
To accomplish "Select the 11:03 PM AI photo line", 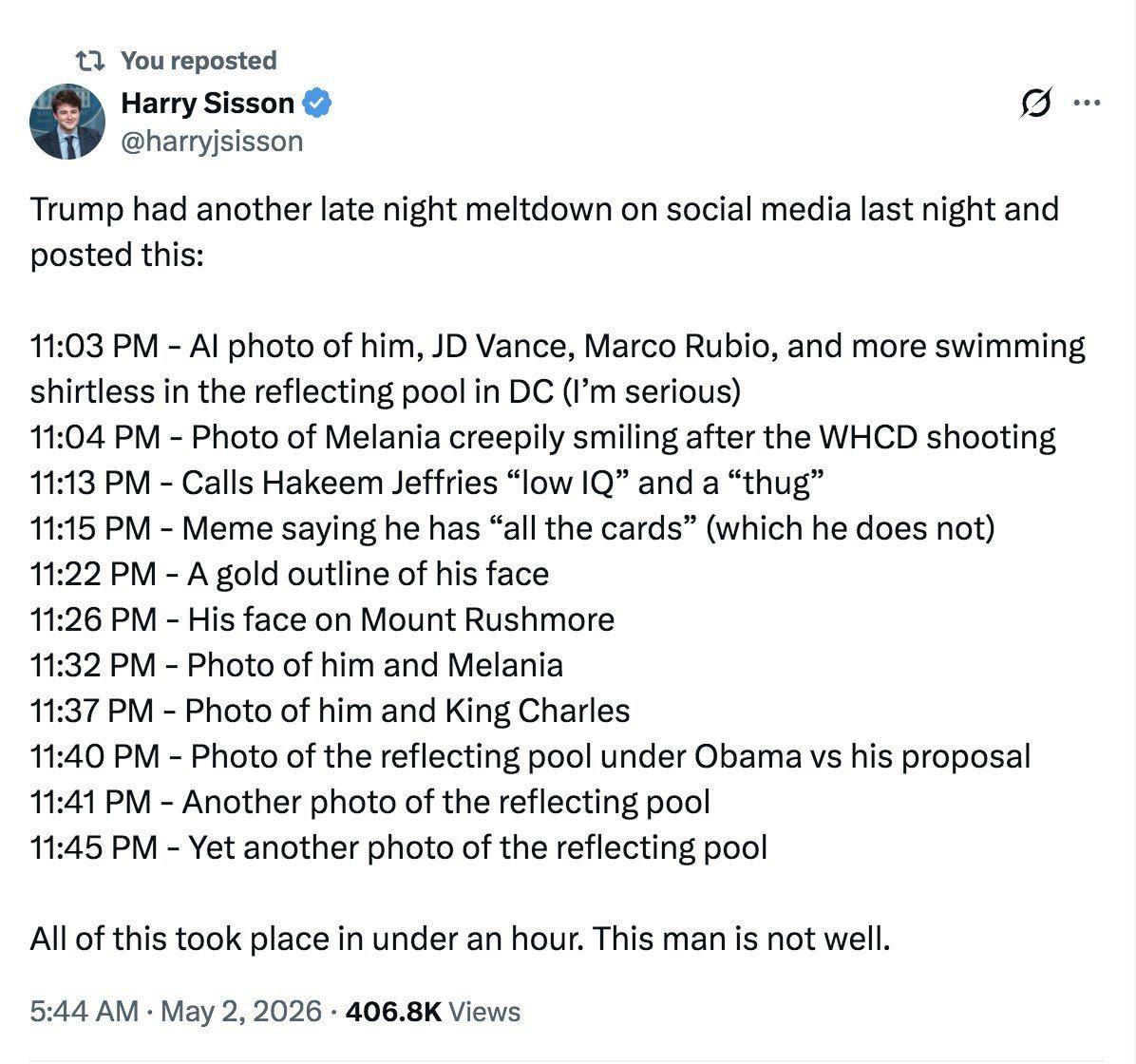I will coord(558,369).
